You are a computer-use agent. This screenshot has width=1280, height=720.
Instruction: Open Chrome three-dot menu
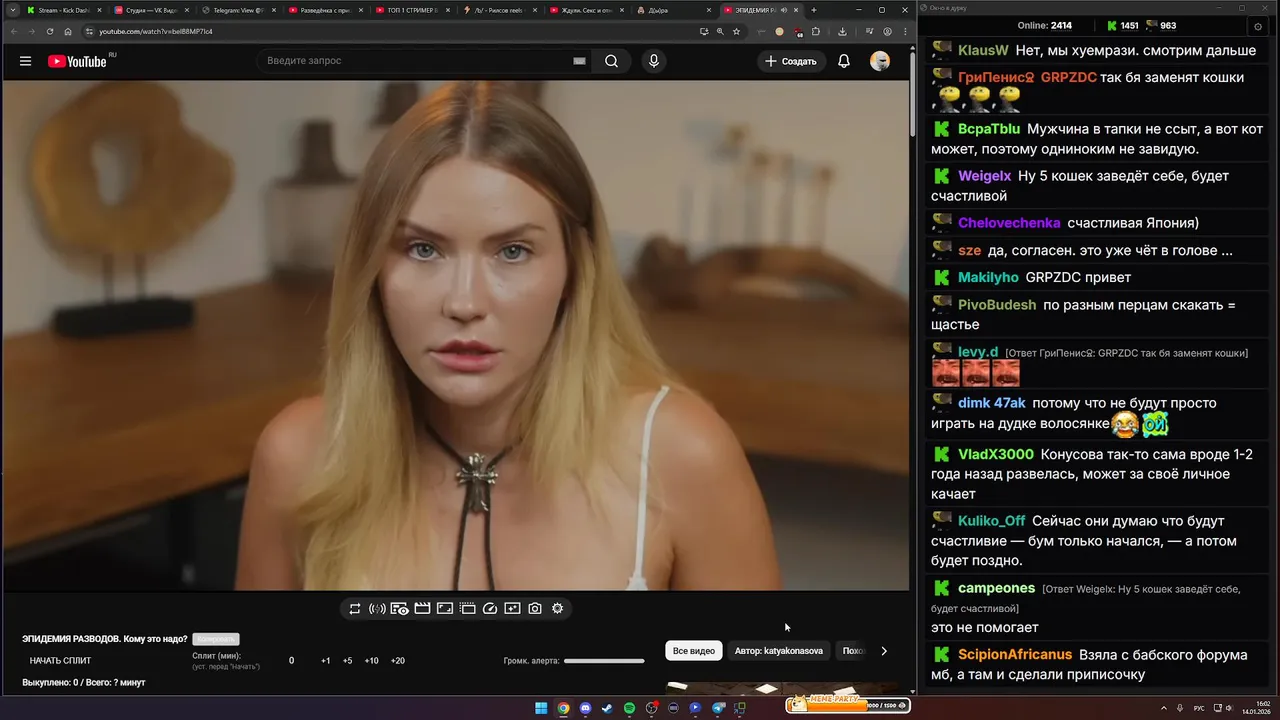(x=904, y=31)
